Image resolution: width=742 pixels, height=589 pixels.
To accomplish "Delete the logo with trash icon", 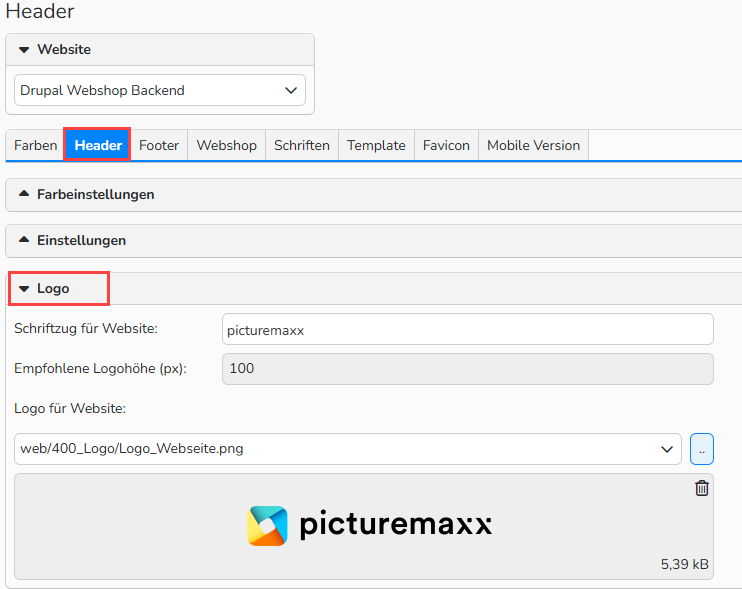I will [x=702, y=488].
